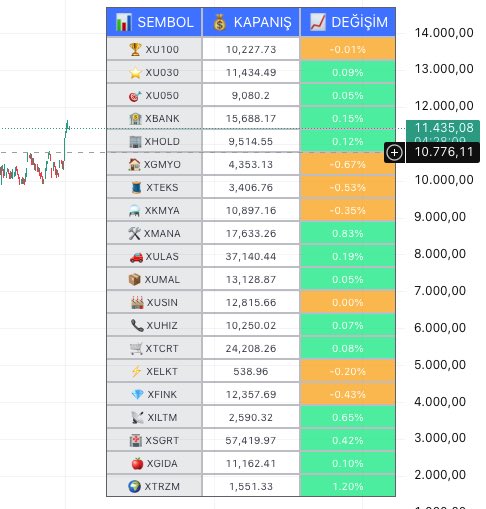
Task: Click the black 10.776,11 crosshair price label
Action: point(443,153)
